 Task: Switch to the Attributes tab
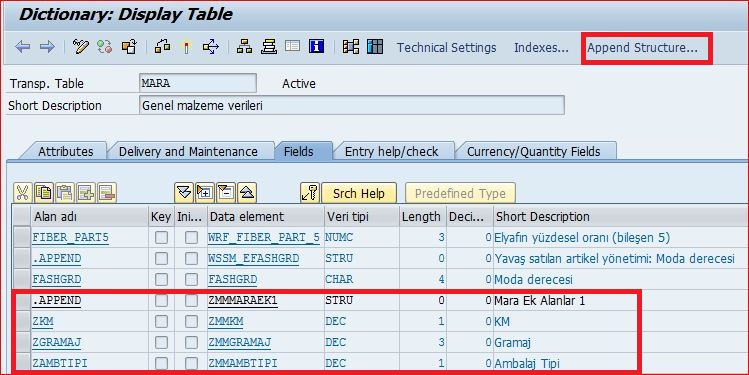click(x=65, y=151)
